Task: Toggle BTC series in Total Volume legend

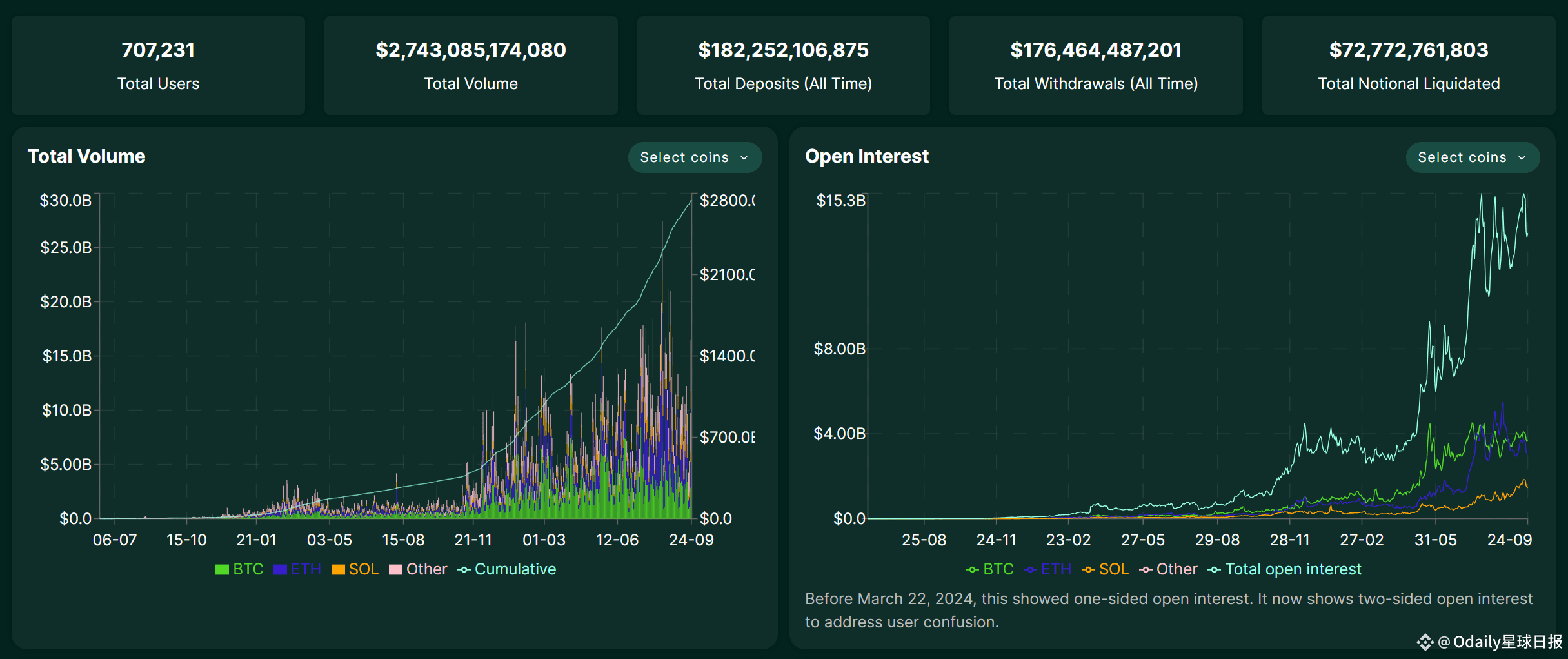Action: tap(248, 569)
